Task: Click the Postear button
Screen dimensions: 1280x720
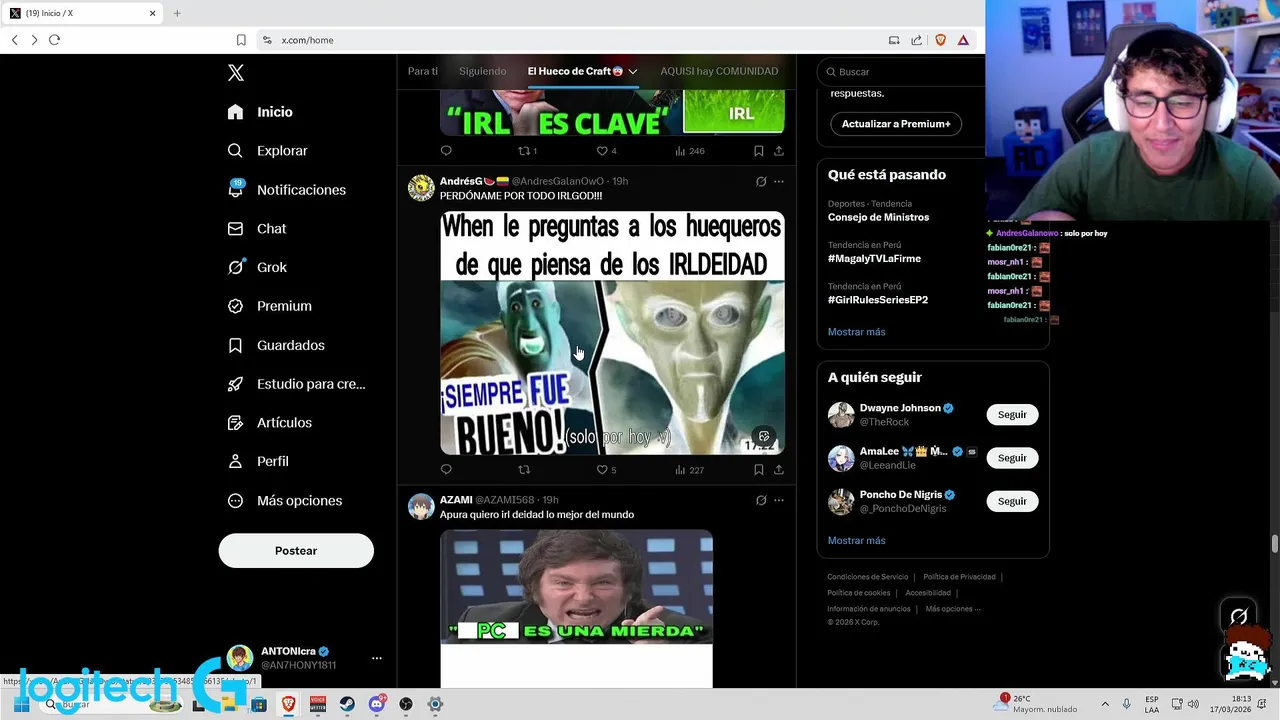Action: pos(296,551)
